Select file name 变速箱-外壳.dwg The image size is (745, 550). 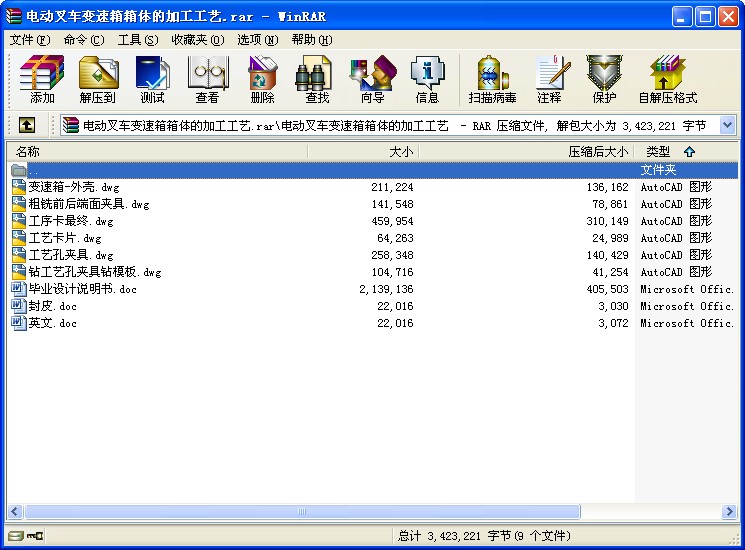click(74, 187)
